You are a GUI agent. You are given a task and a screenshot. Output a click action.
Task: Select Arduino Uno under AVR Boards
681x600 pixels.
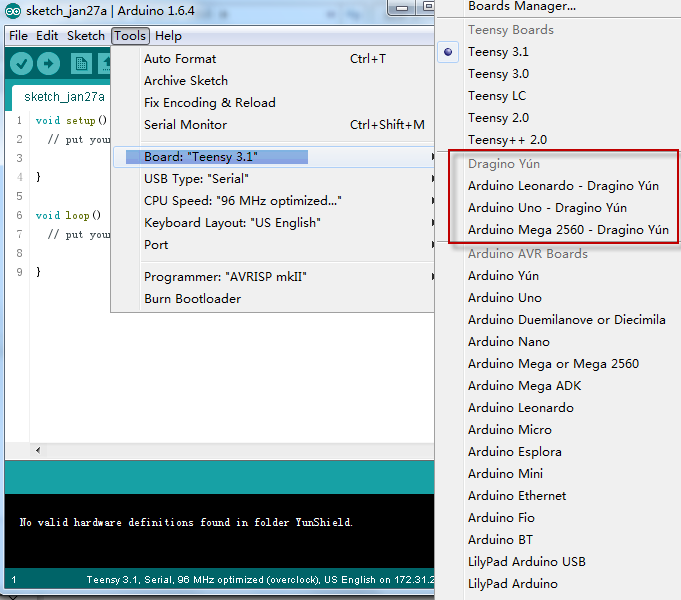505,298
